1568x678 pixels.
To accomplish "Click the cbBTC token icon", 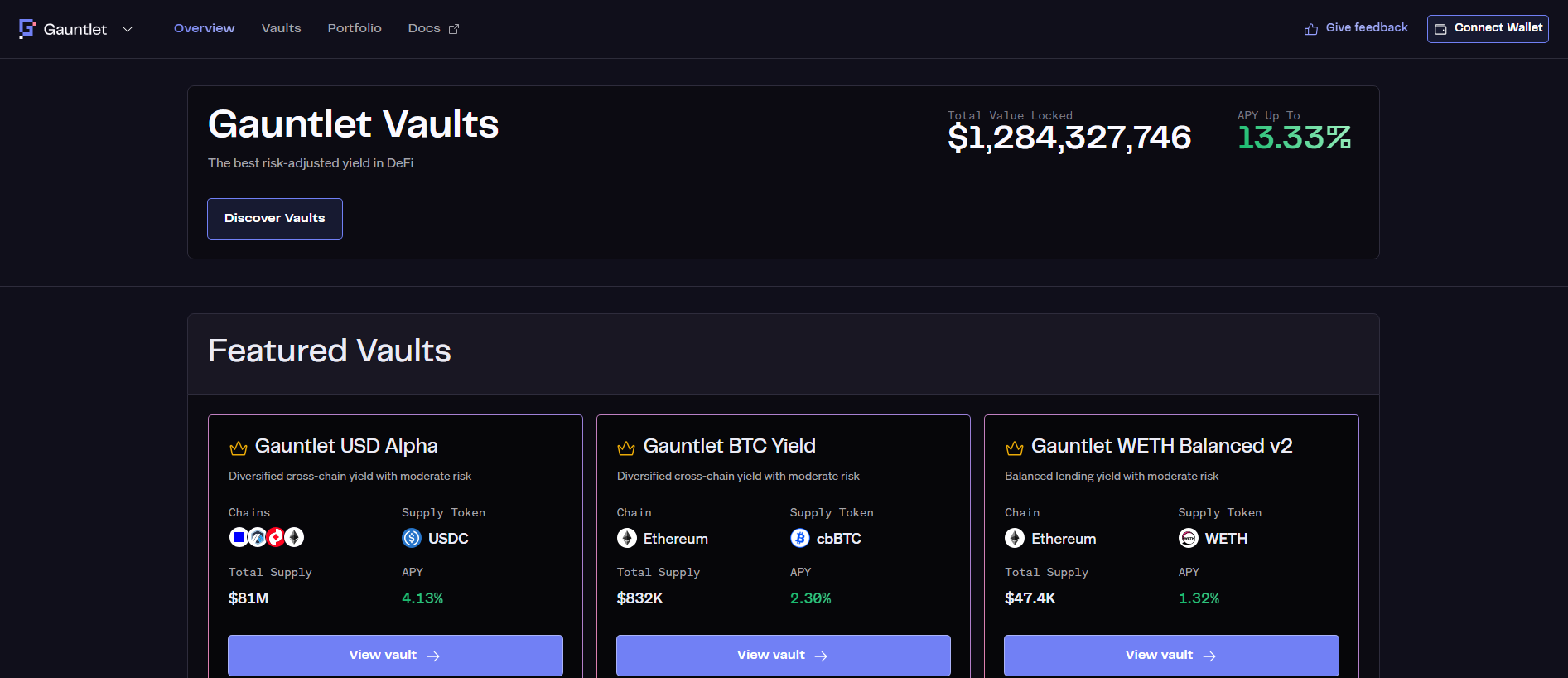I will pos(800,538).
